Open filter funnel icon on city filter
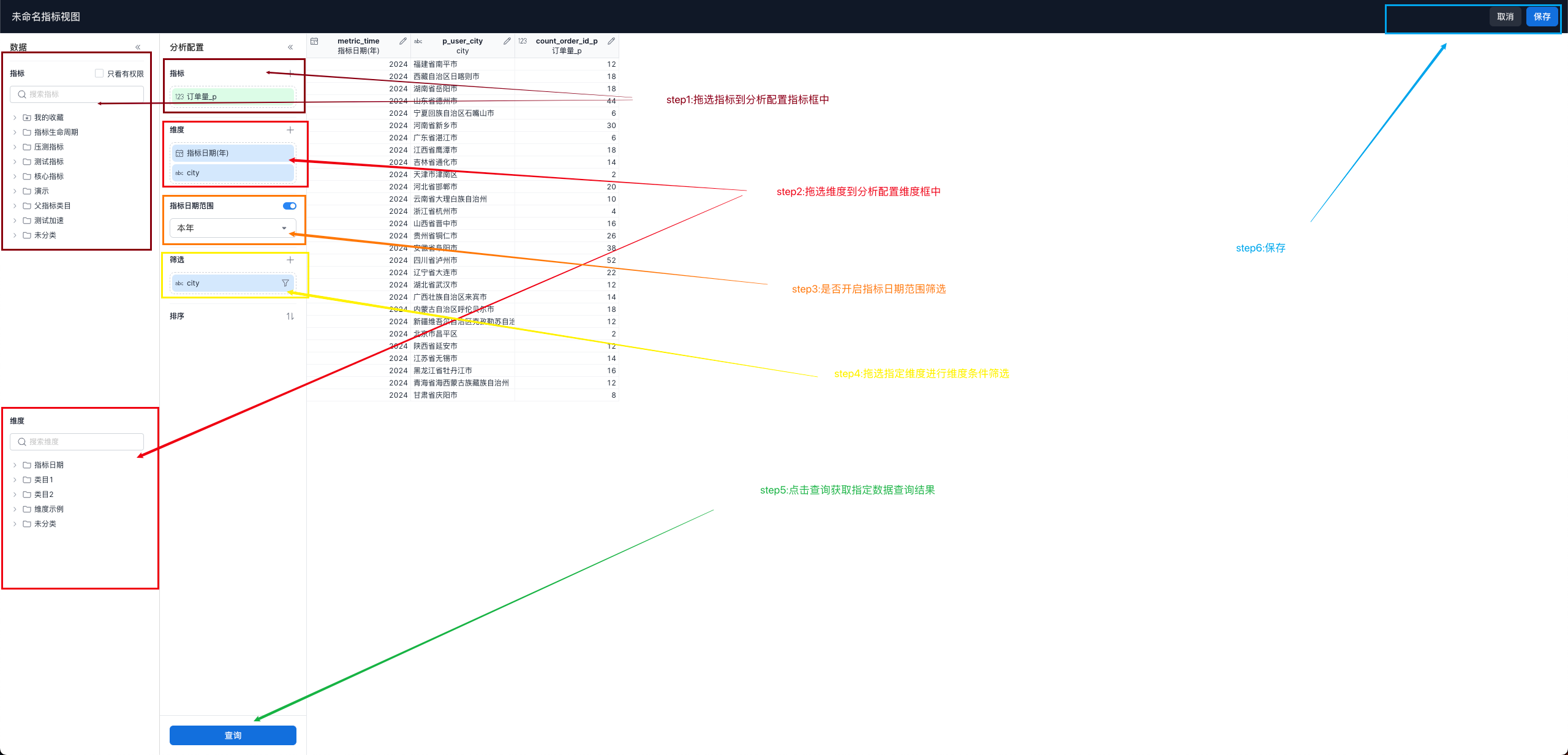This screenshot has height=755, width=1568. tap(285, 283)
